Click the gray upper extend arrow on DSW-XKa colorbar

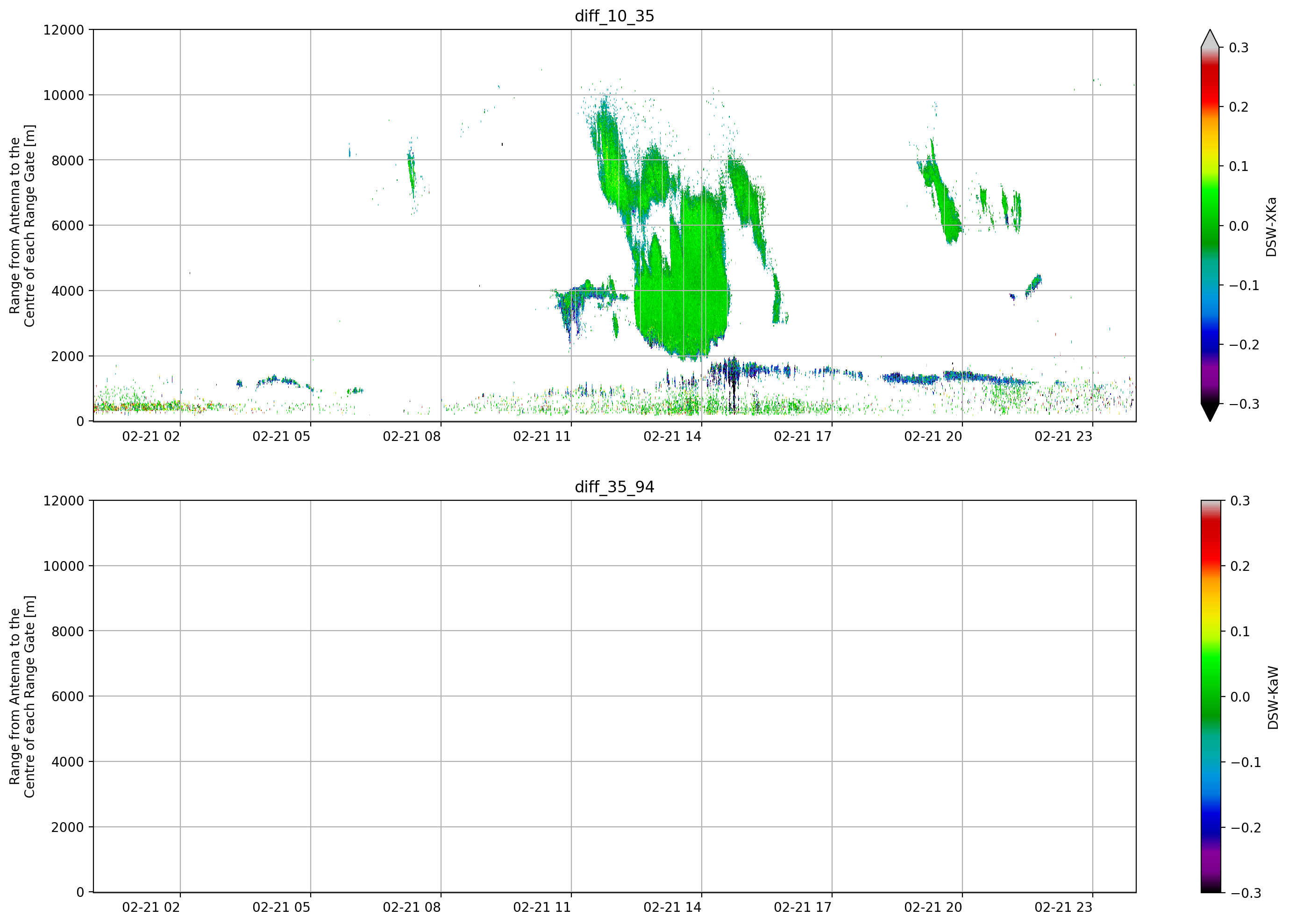tap(1210, 39)
